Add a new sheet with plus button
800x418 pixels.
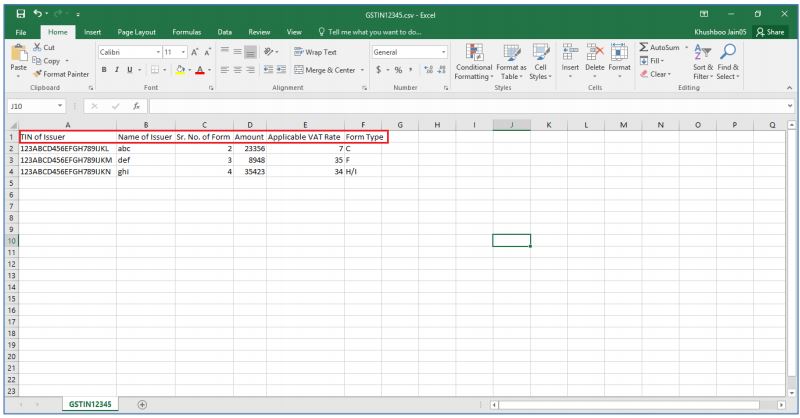click(142, 405)
